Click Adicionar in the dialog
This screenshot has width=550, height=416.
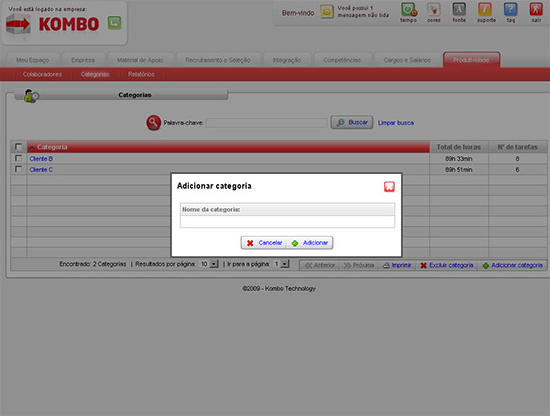point(310,243)
